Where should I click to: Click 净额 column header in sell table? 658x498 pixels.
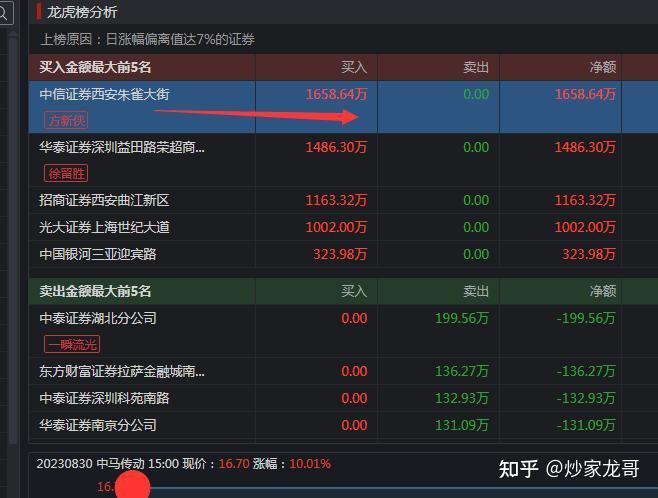pos(603,291)
